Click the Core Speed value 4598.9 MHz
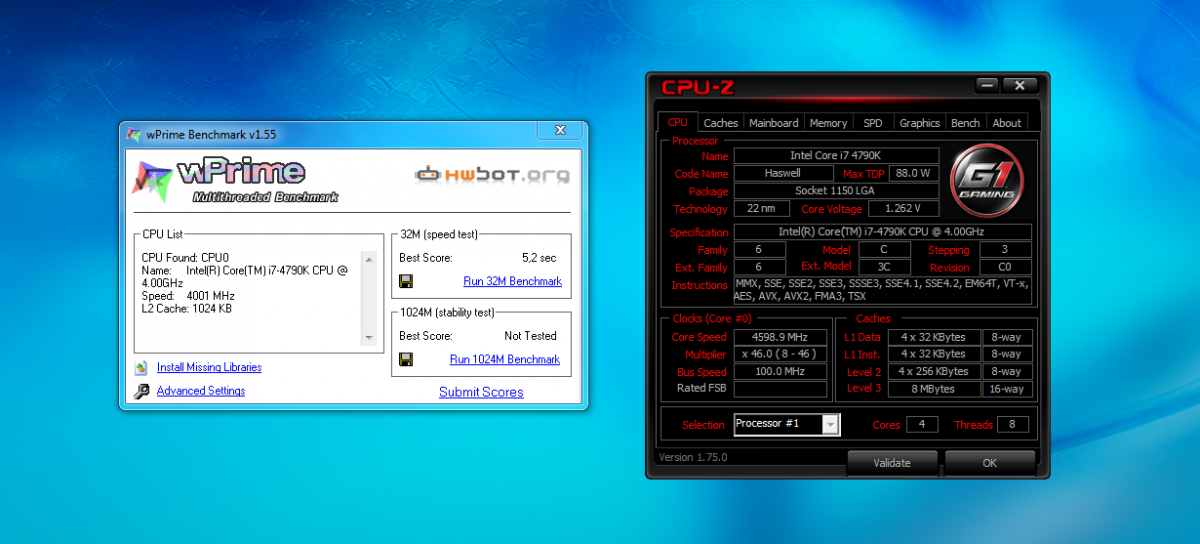 (x=780, y=337)
